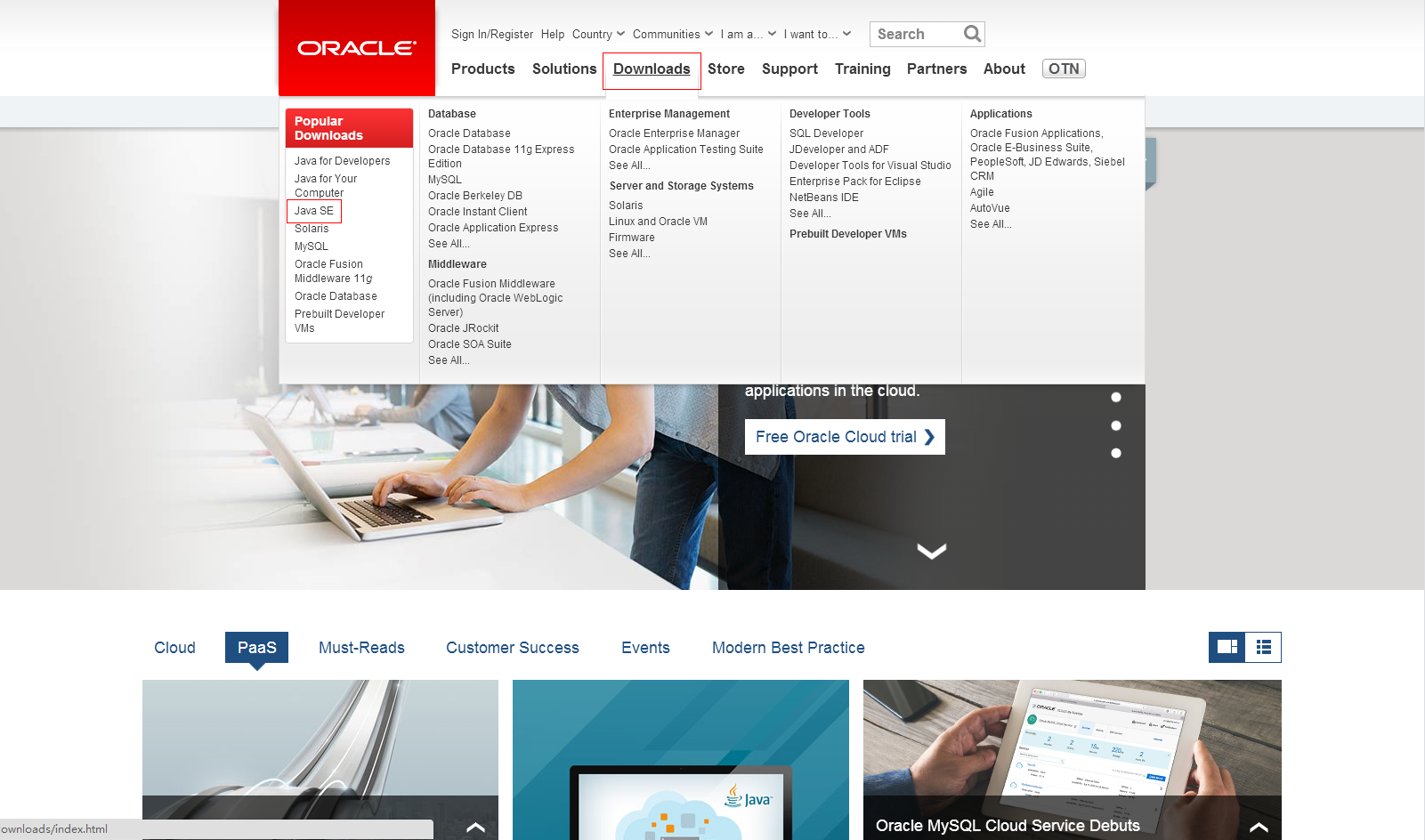
Task: Click Oracle Instant Client link
Action: click(x=478, y=212)
